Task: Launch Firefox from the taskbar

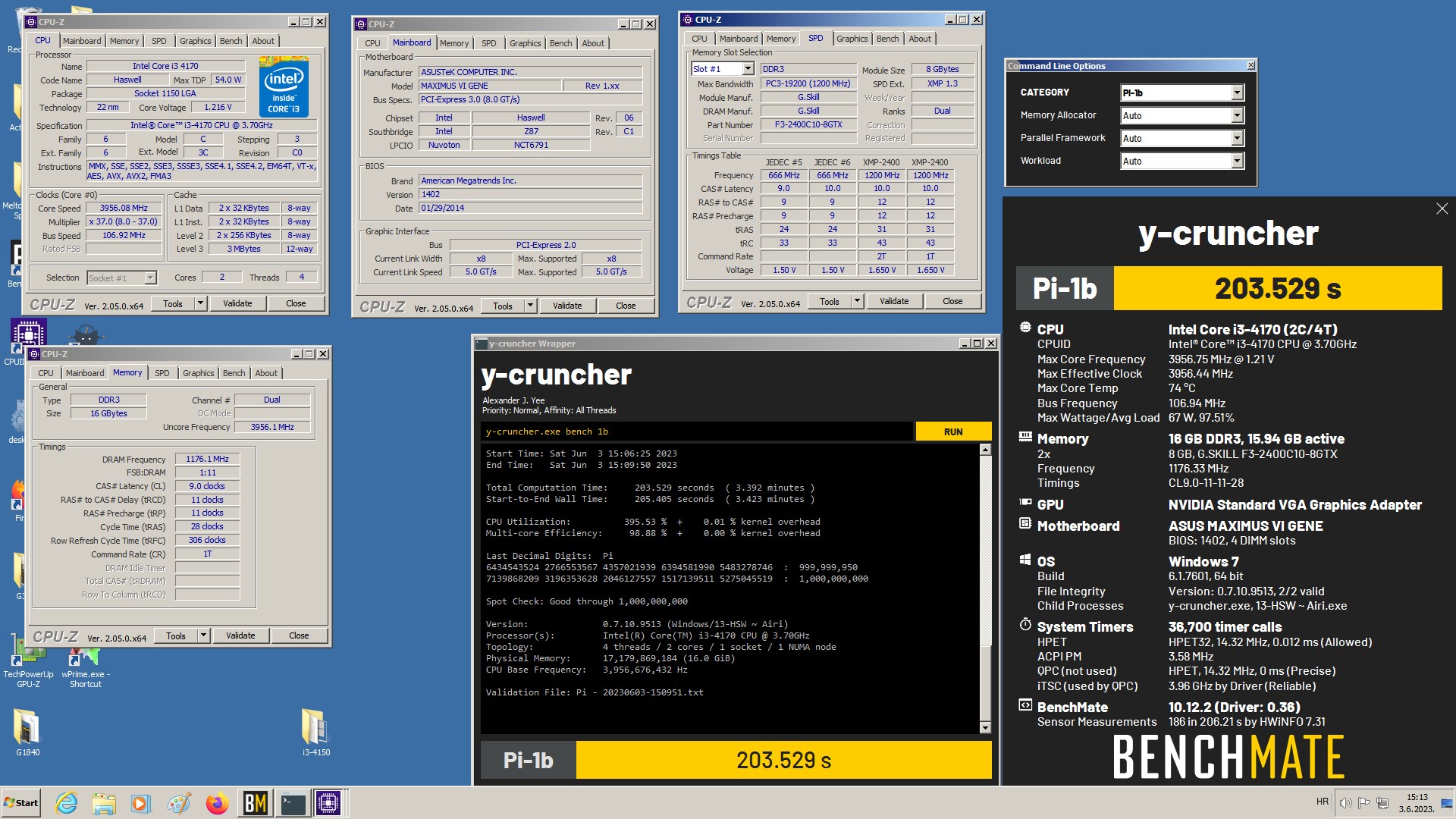Action: coord(217,802)
